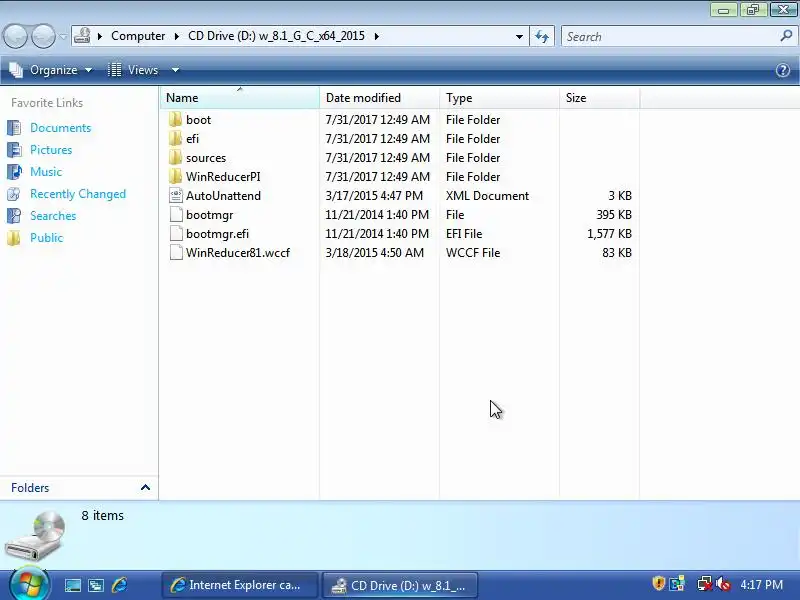Open Public favorite link
This screenshot has height=600, width=800.
(46, 238)
